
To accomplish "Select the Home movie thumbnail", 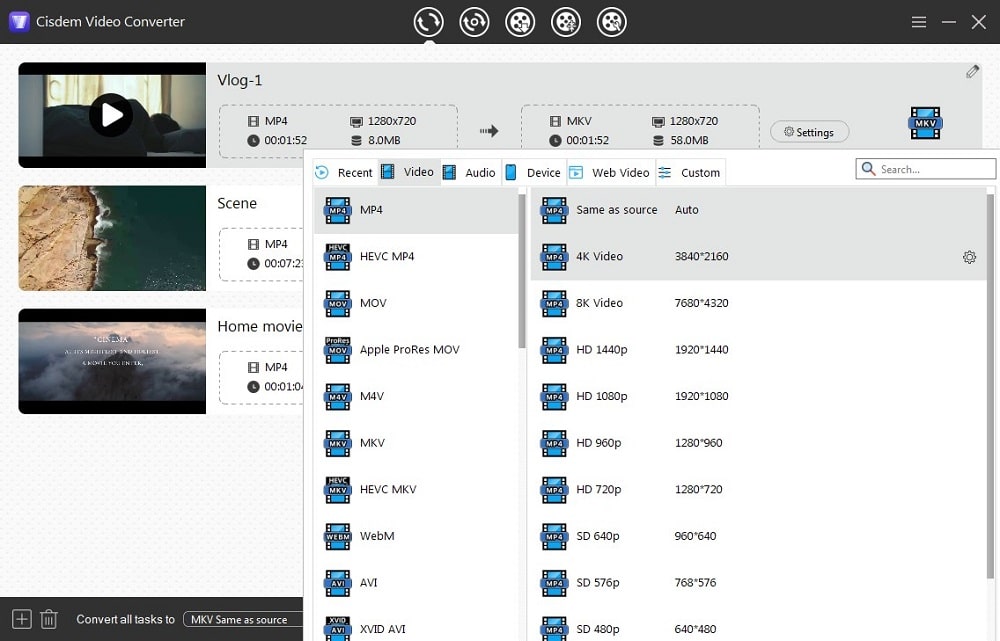I will point(112,361).
